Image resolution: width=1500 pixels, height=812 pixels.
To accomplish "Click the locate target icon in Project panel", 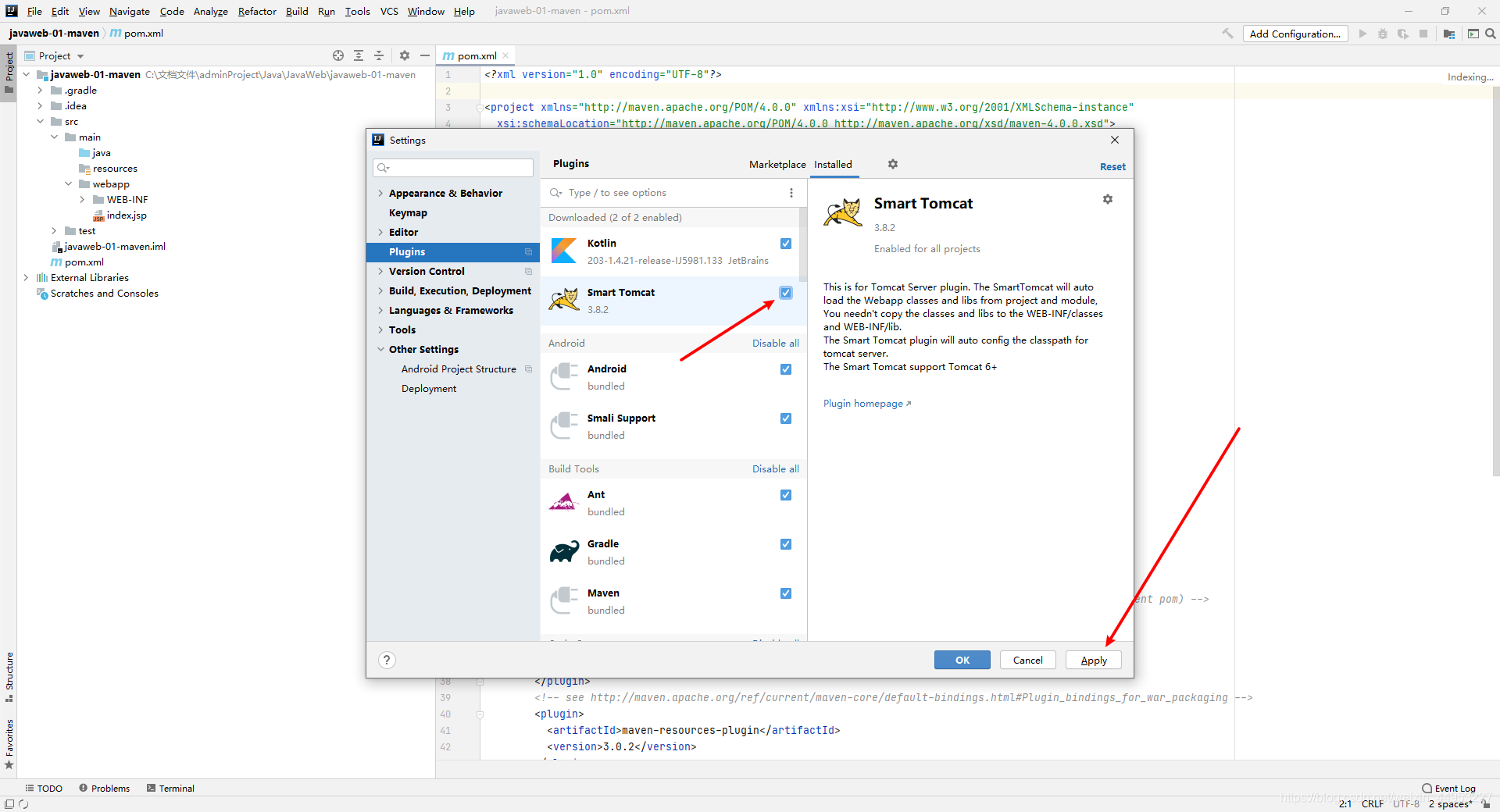I will [338, 55].
